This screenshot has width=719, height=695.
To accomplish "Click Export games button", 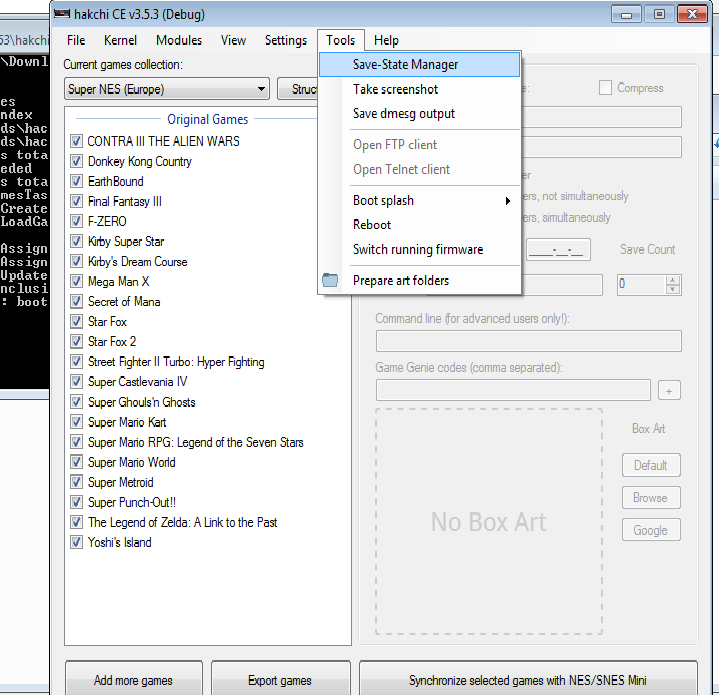I will pyautogui.click(x=280, y=680).
